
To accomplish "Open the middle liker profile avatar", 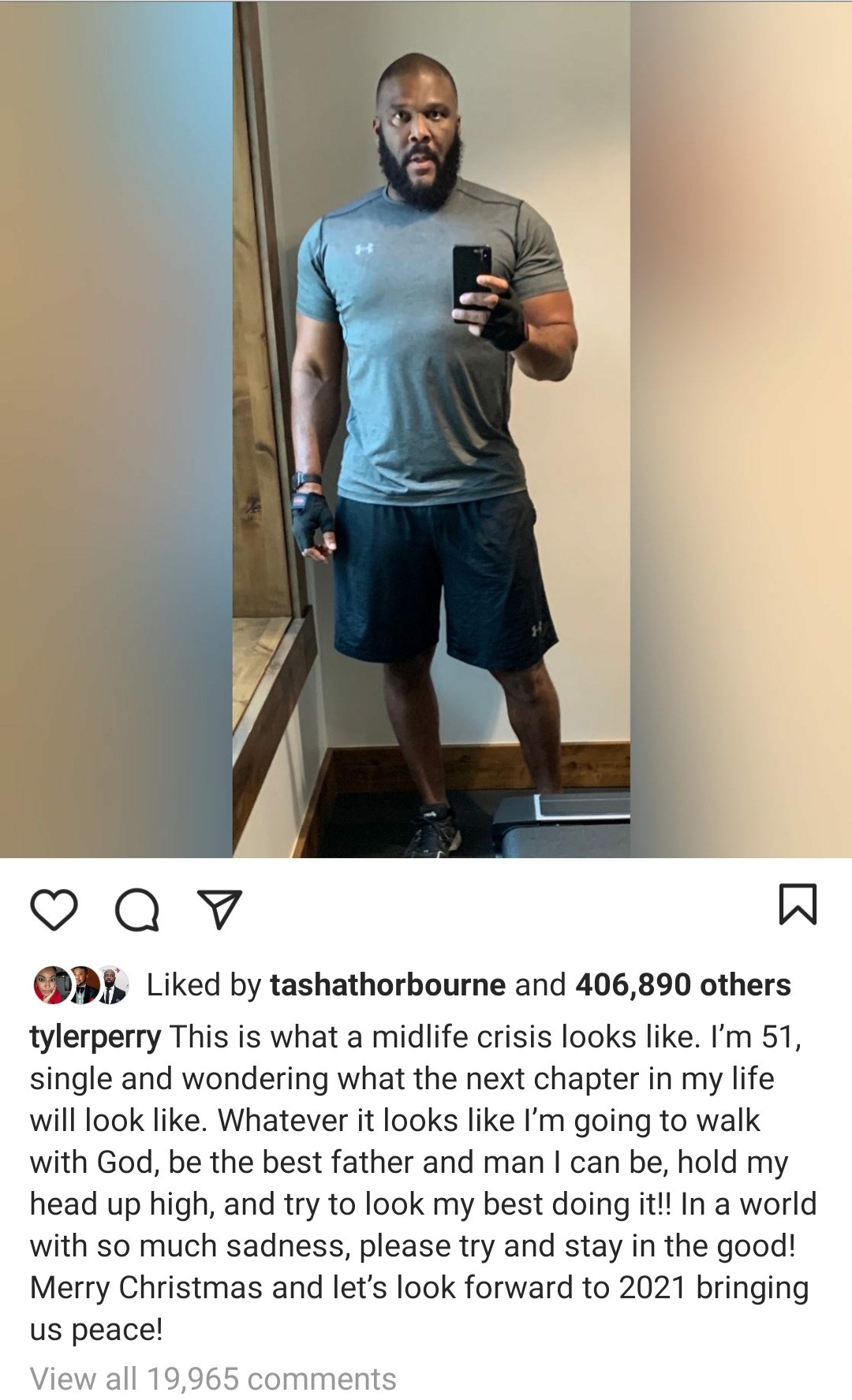I will click(x=80, y=984).
